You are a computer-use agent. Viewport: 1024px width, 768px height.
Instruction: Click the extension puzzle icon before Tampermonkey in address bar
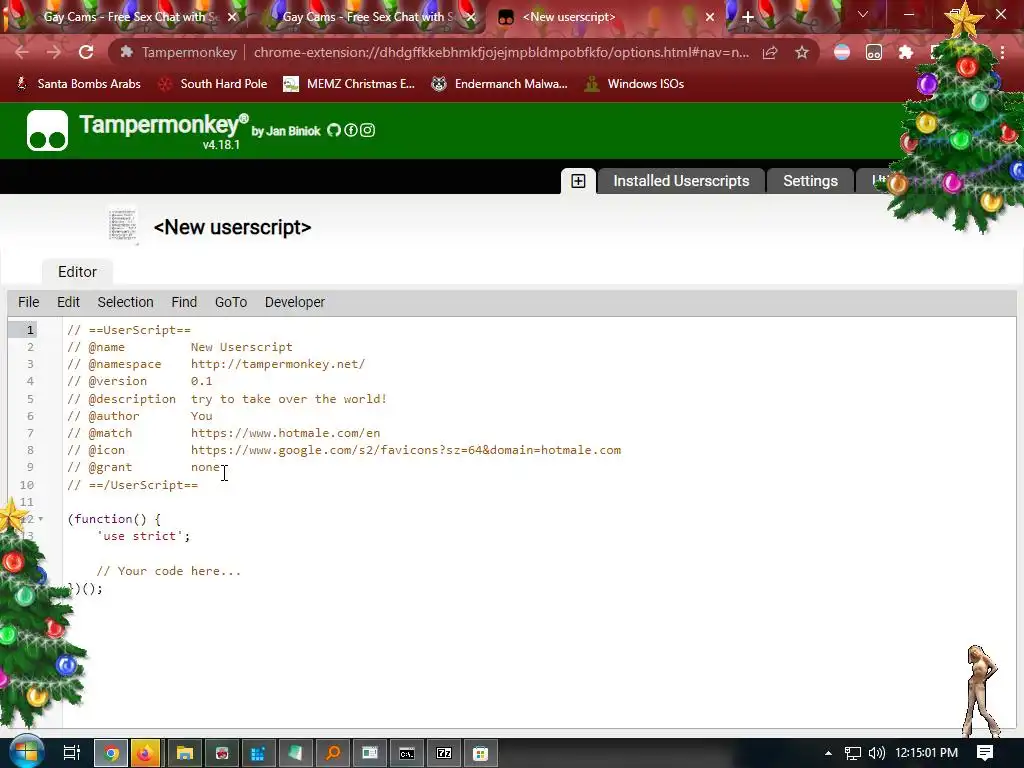[127, 52]
